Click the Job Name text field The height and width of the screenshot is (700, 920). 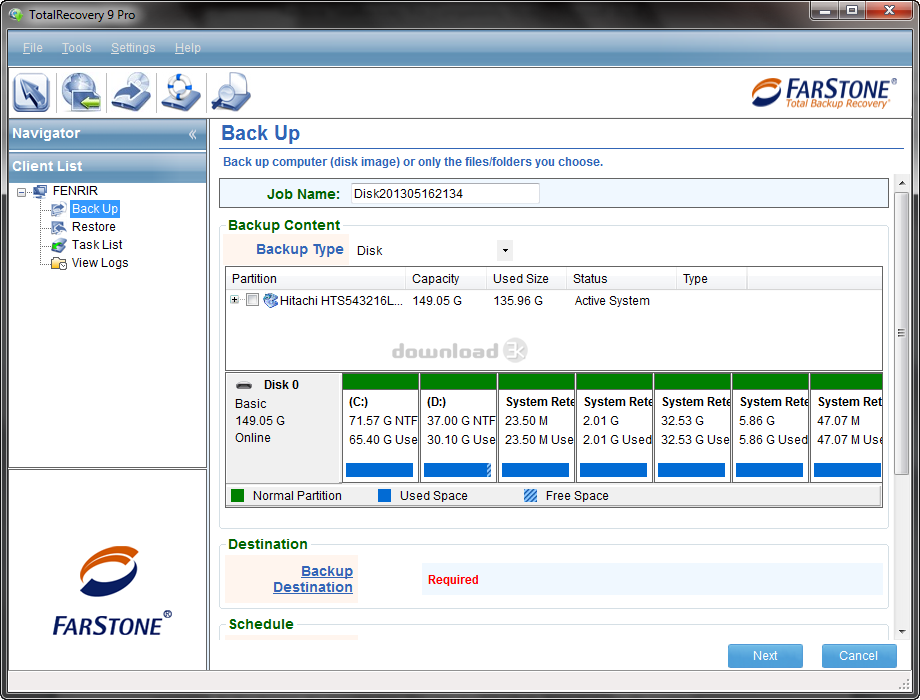coord(444,194)
